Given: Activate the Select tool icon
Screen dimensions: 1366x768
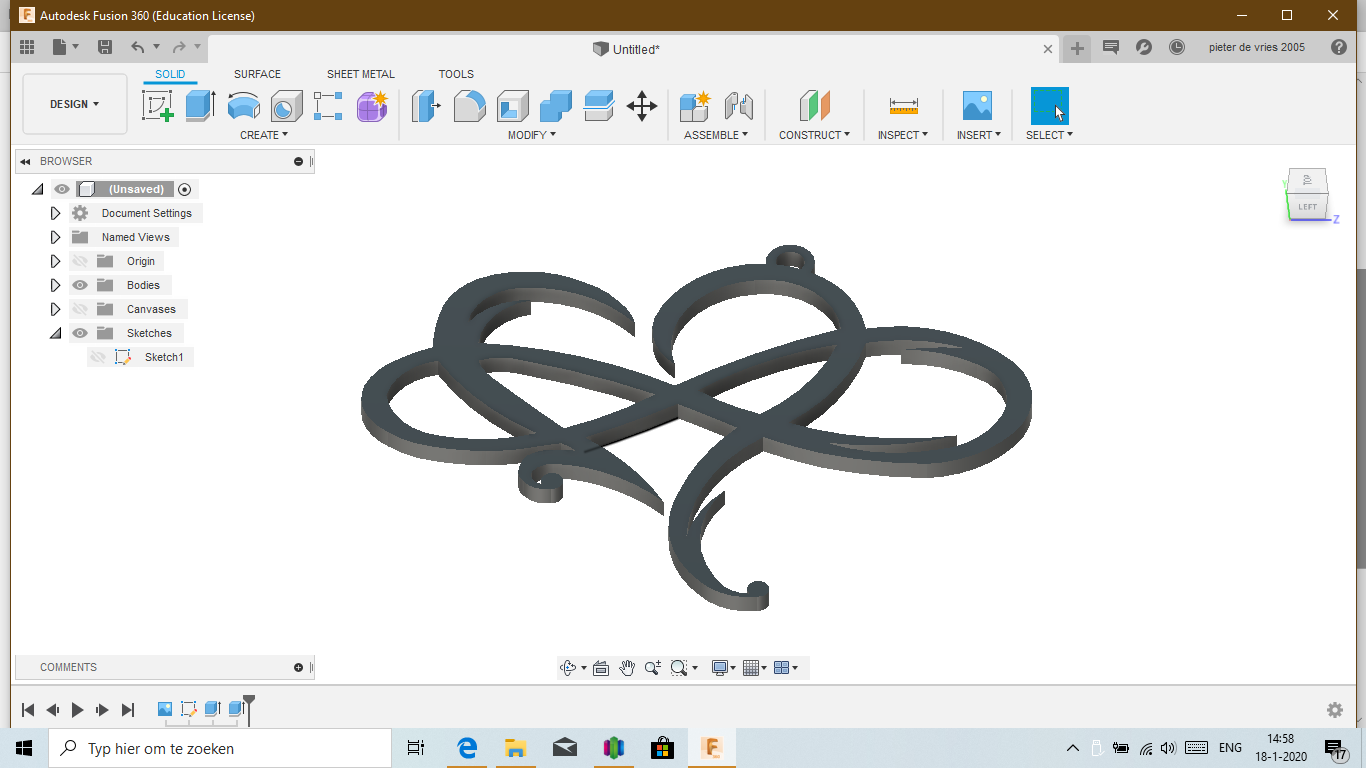Looking at the screenshot, I should click(x=1049, y=106).
